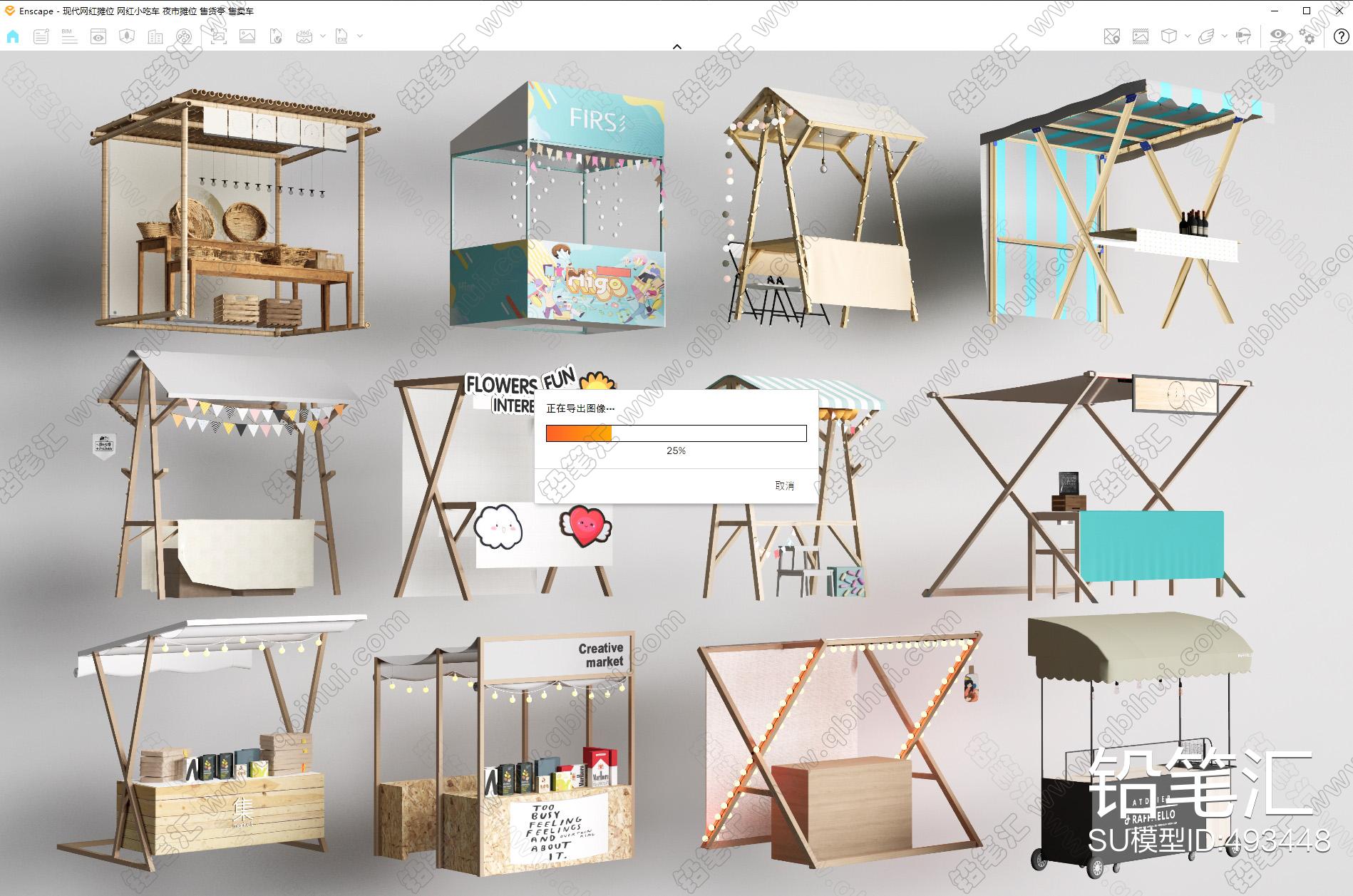Expand the EXE export options arrow
The image size is (1353, 896).
coord(360,36)
